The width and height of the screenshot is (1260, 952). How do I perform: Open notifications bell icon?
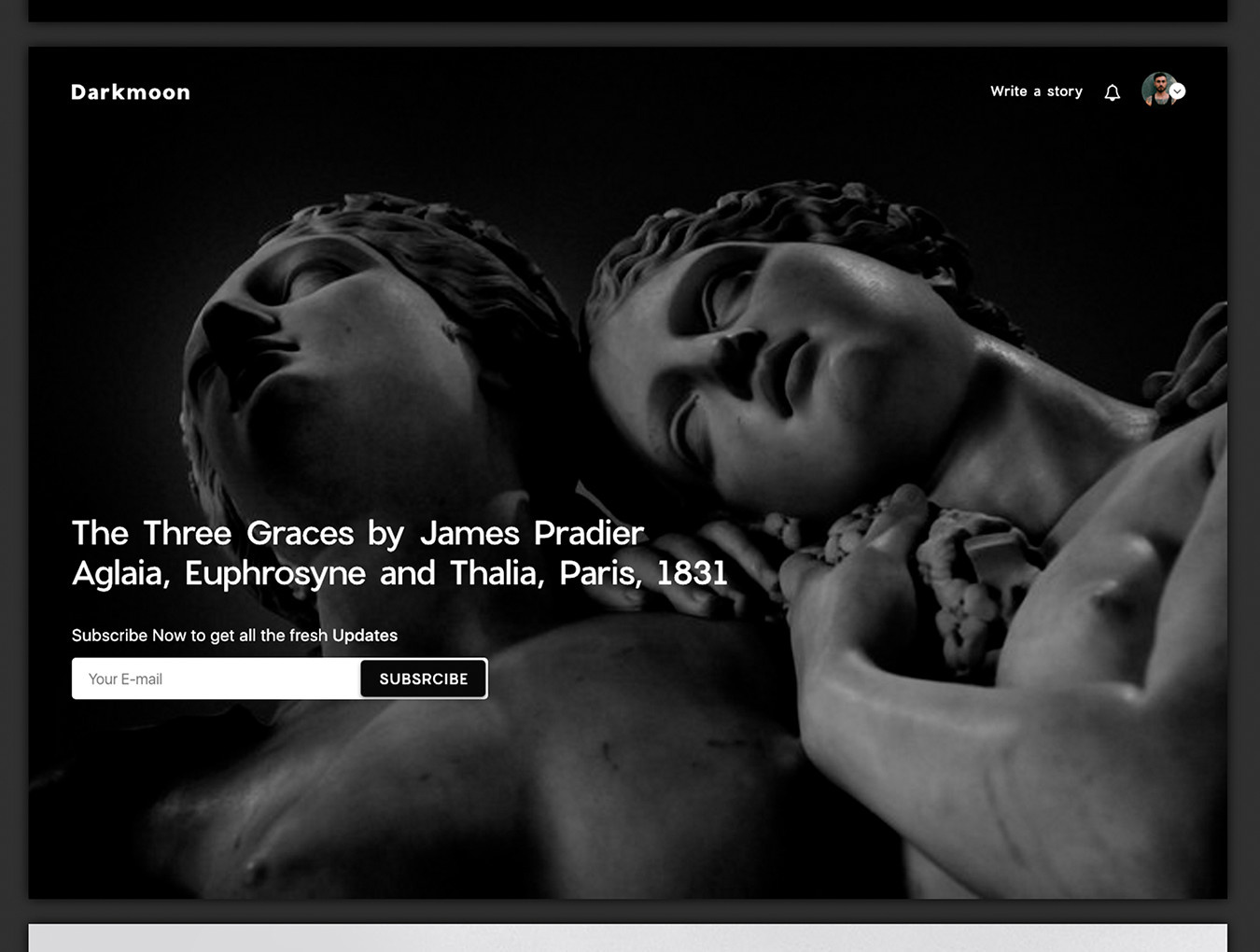(1113, 92)
